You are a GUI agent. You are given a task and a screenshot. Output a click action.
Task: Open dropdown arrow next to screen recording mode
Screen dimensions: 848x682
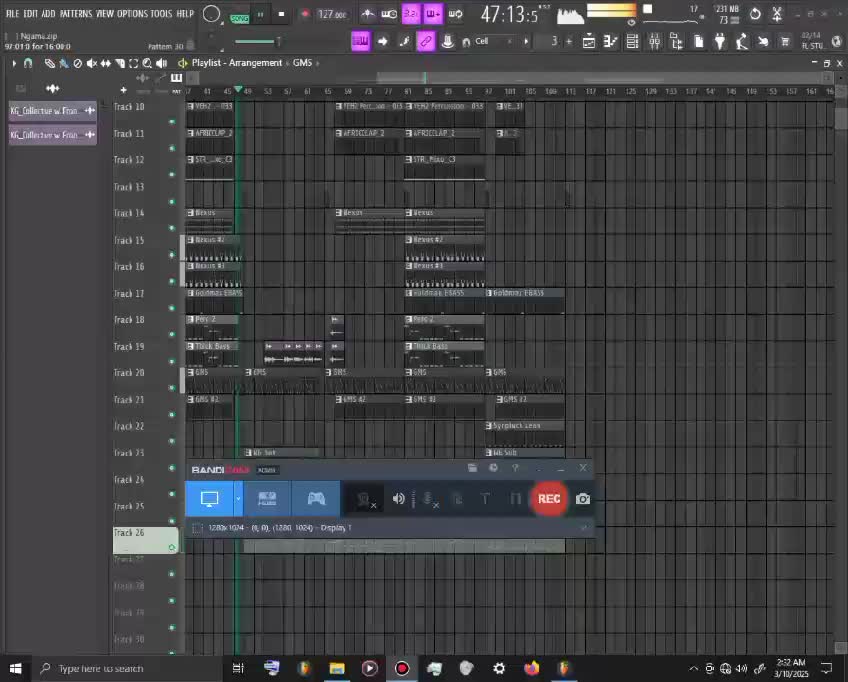point(238,498)
